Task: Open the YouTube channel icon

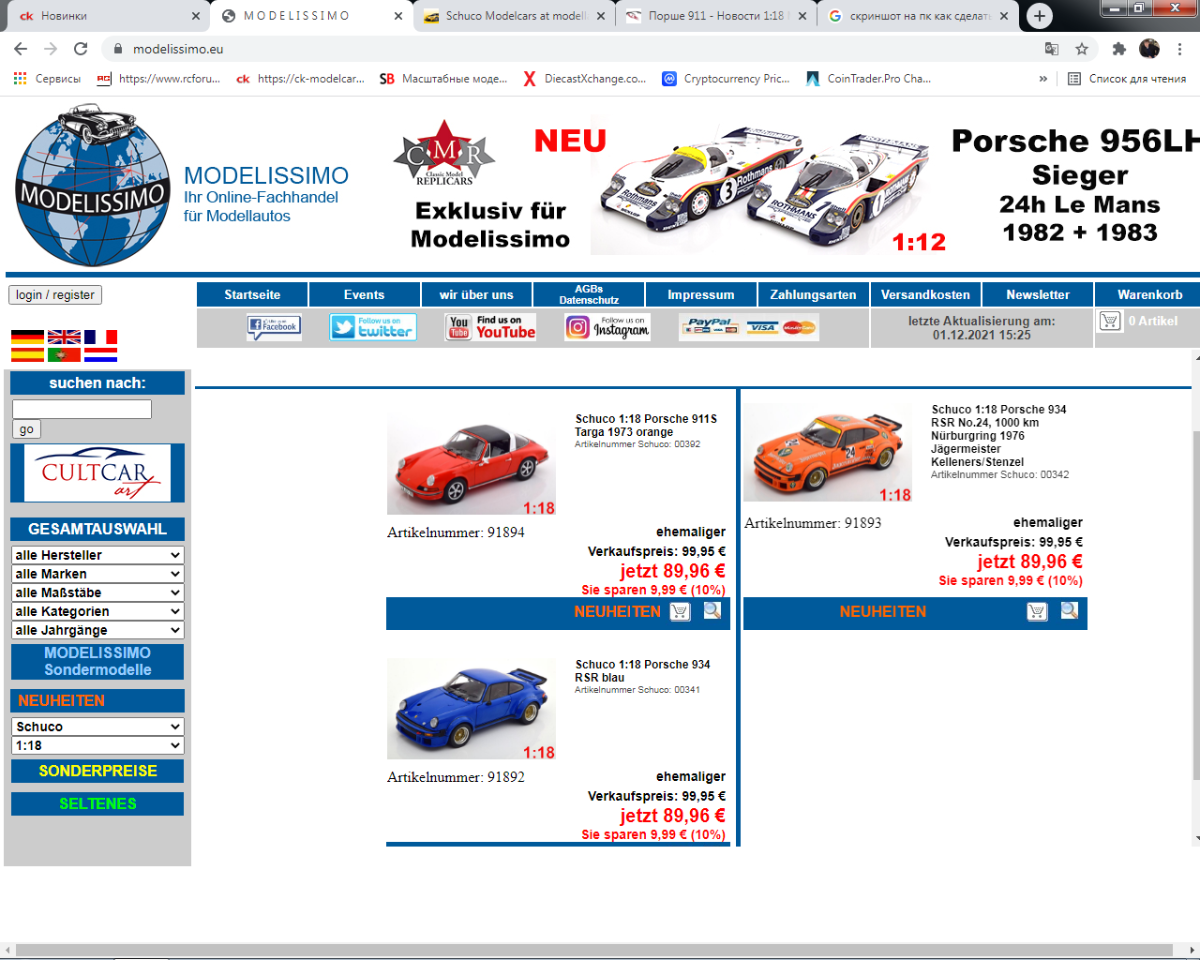Action: point(490,327)
